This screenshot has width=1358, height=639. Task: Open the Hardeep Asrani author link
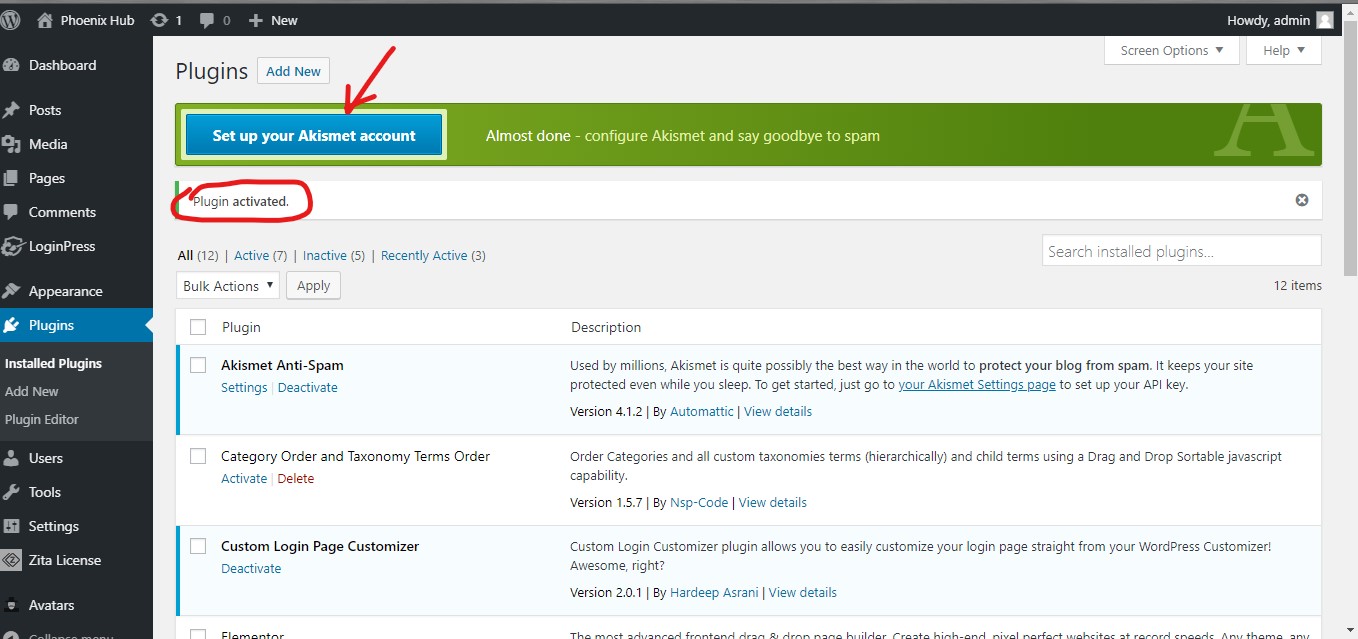pos(714,592)
